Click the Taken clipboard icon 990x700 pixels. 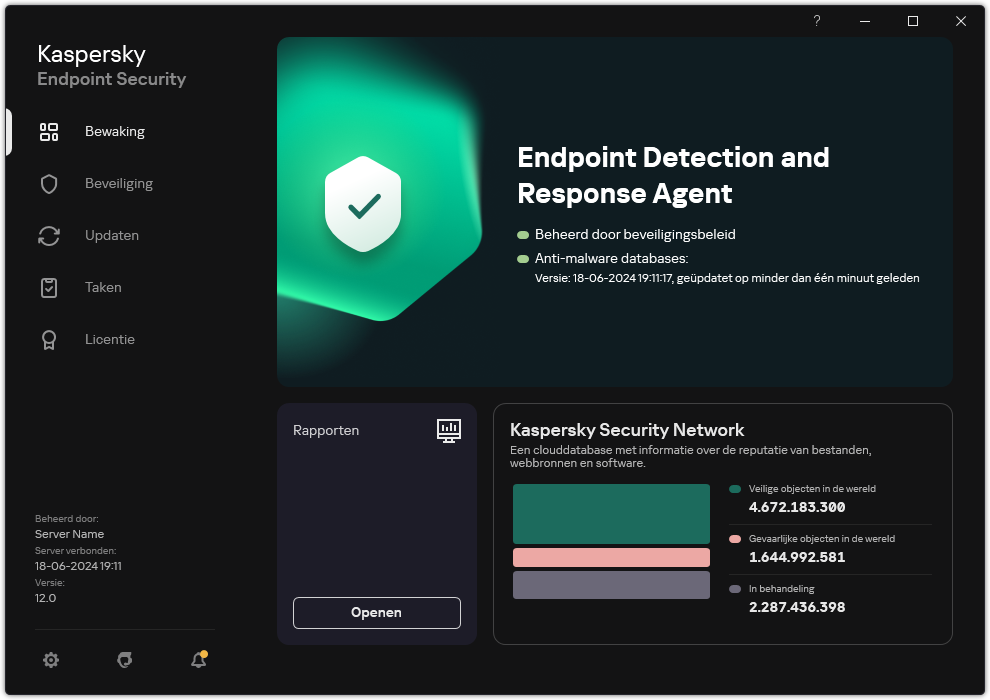pyautogui.click(x=49, y=288)
